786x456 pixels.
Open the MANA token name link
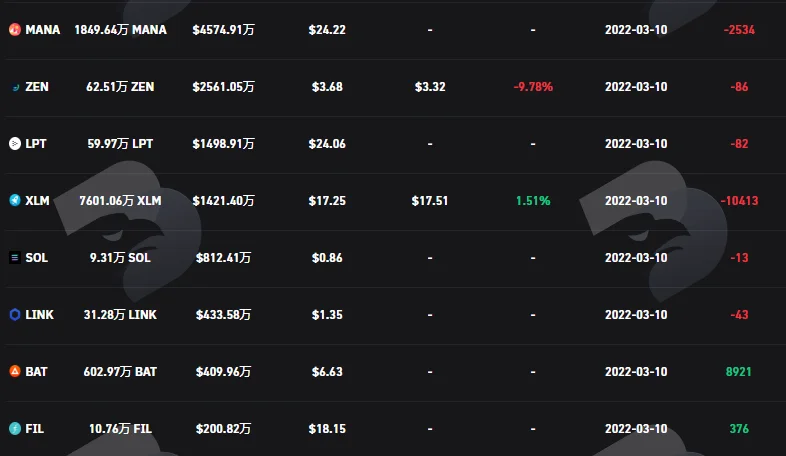[x=43, y=30]
